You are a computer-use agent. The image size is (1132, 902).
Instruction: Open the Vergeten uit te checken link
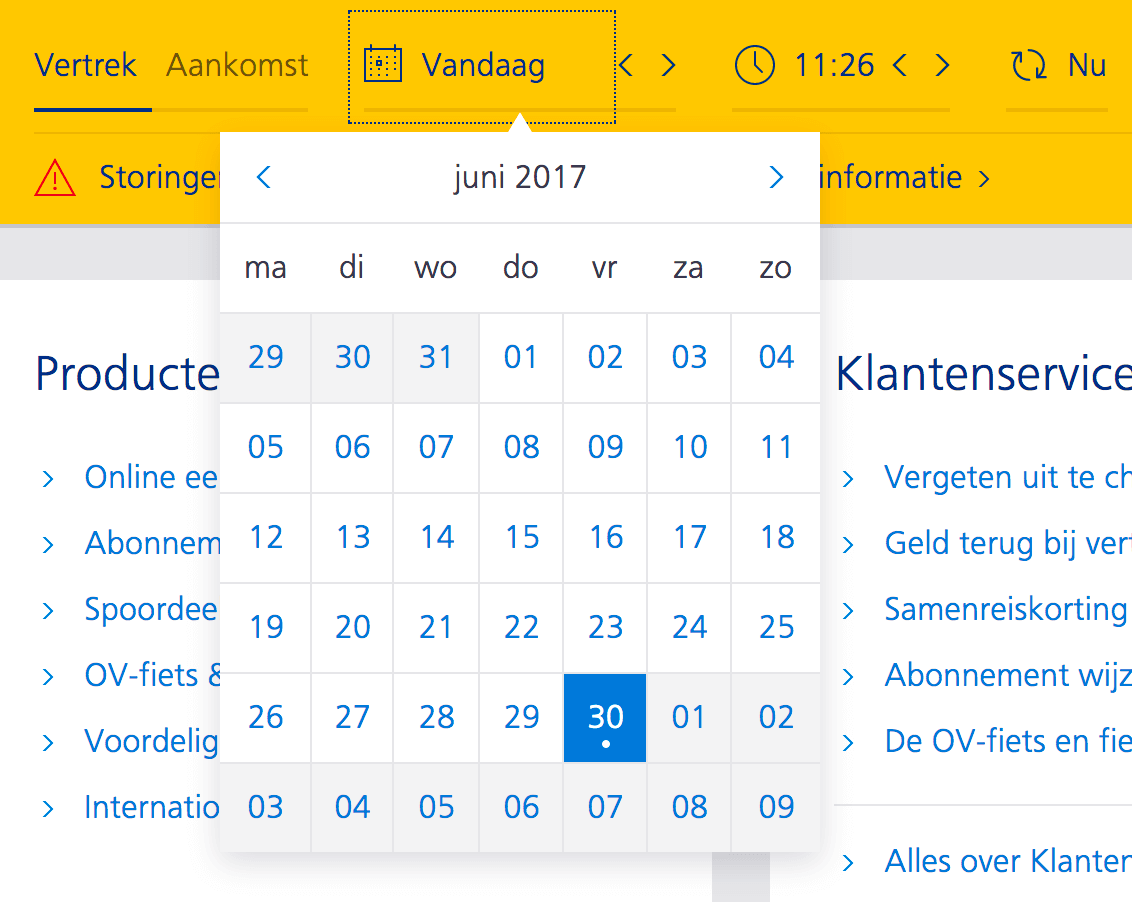click(x=1006, y=477)
